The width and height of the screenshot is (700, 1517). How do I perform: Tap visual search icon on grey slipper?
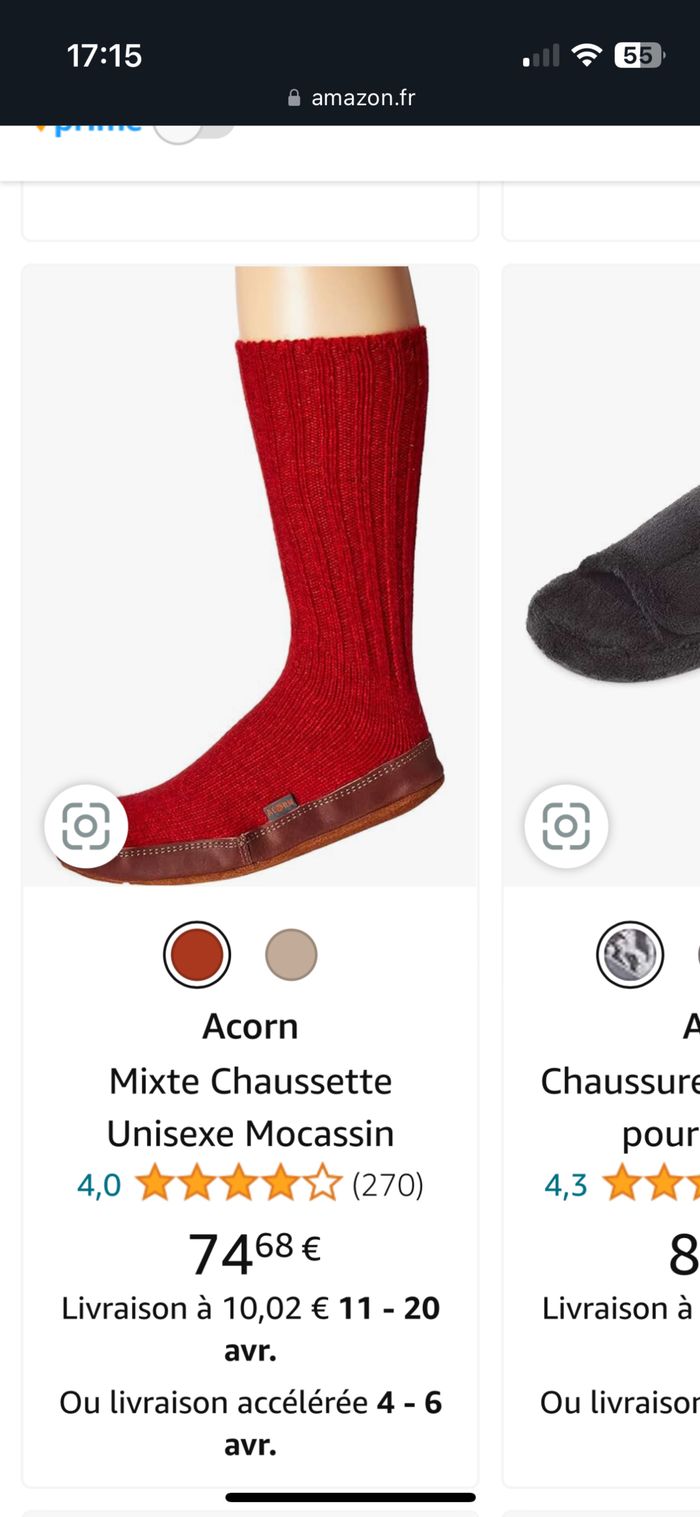pos(566,826)
